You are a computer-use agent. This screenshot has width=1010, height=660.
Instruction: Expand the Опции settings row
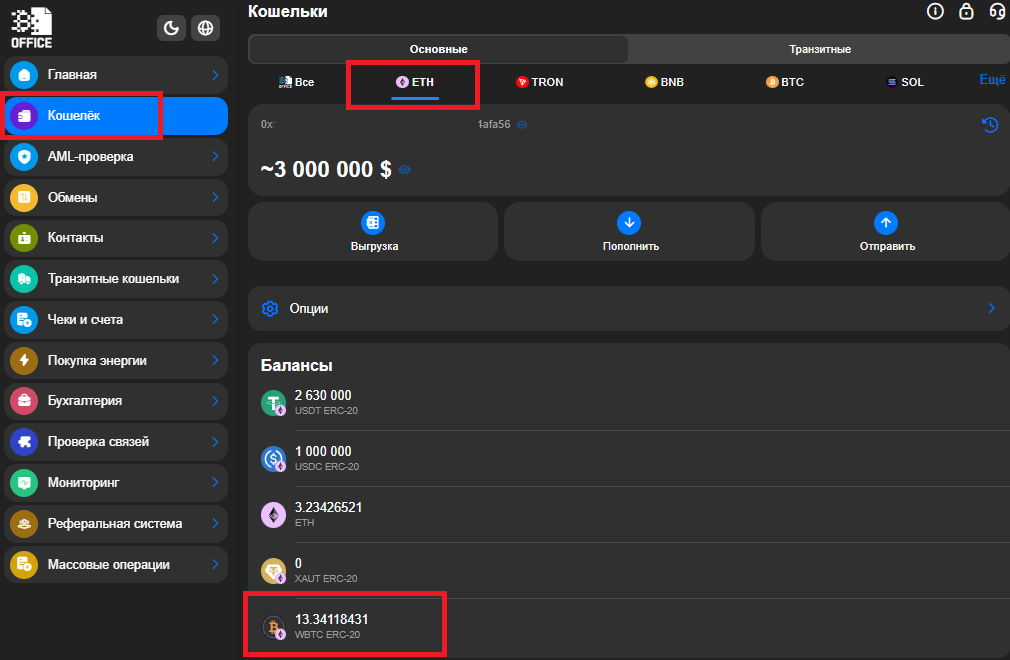click(x=629, y=308)
